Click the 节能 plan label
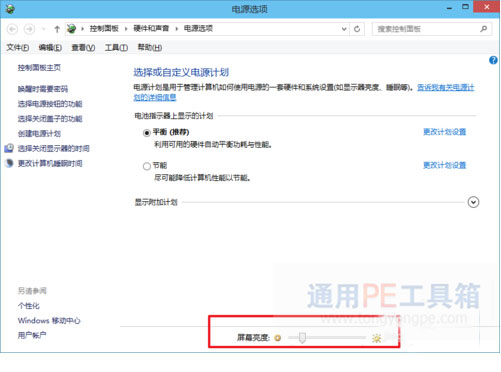501x372 pixels. [160, 165]
